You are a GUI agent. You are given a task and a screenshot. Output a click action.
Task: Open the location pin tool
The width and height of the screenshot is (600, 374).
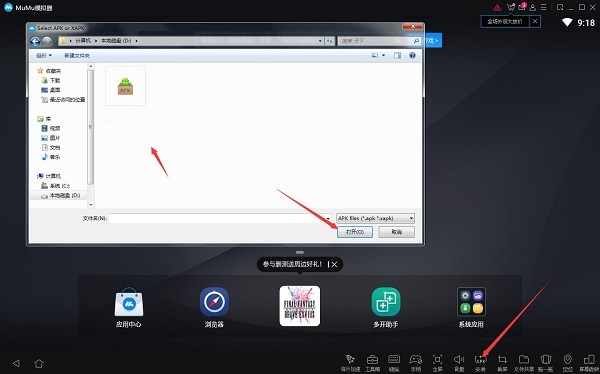(x=567, y=362)
